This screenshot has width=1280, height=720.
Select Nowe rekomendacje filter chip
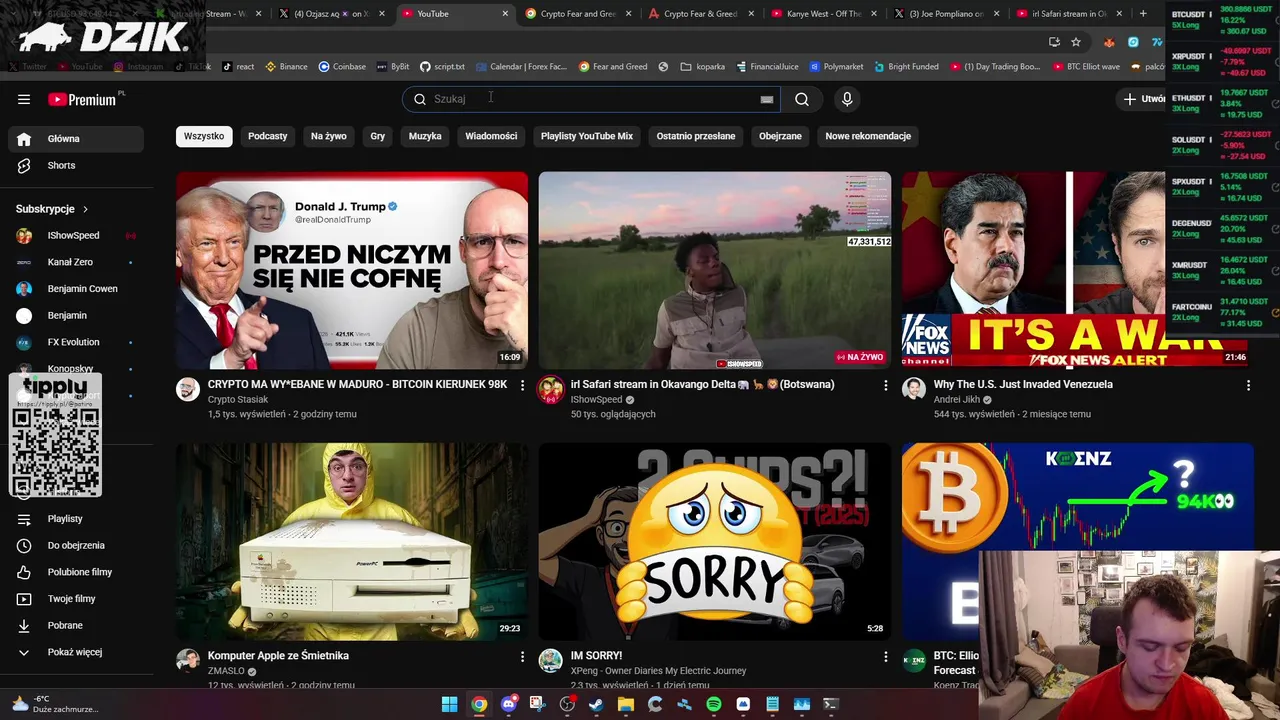point(868,136)
